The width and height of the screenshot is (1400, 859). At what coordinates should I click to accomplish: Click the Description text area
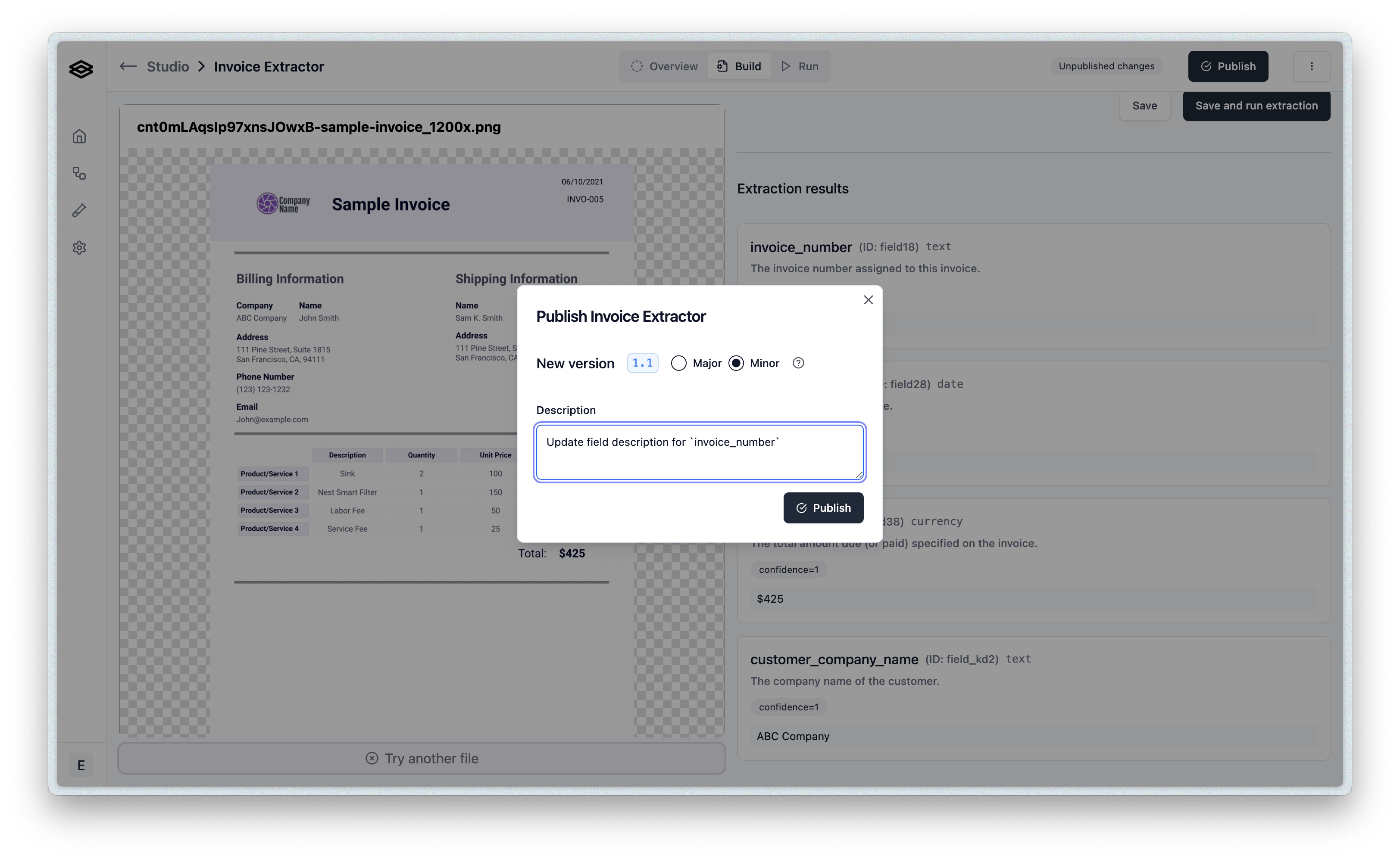(x=699, y=452)
